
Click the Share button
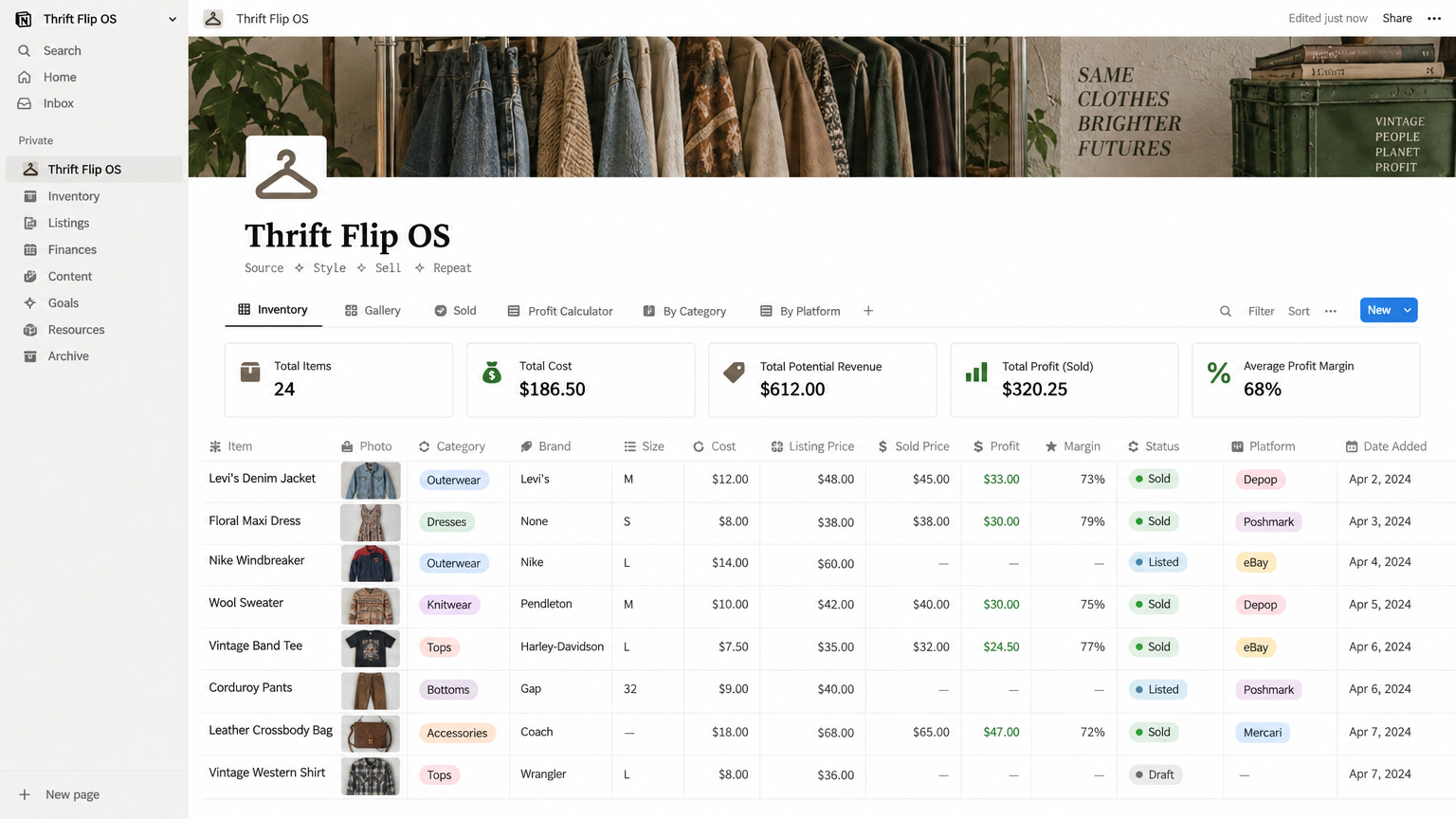[1396, 18]
